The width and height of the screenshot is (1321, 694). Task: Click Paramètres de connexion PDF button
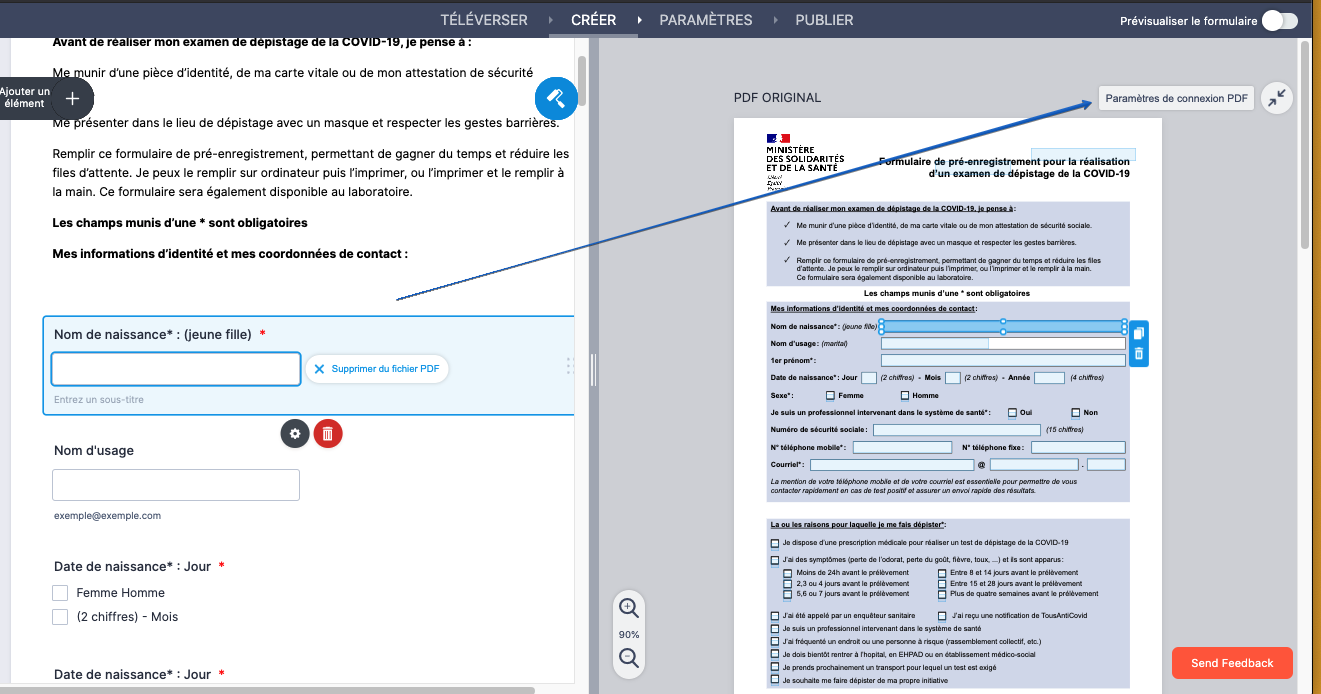tap(1176, 98)
